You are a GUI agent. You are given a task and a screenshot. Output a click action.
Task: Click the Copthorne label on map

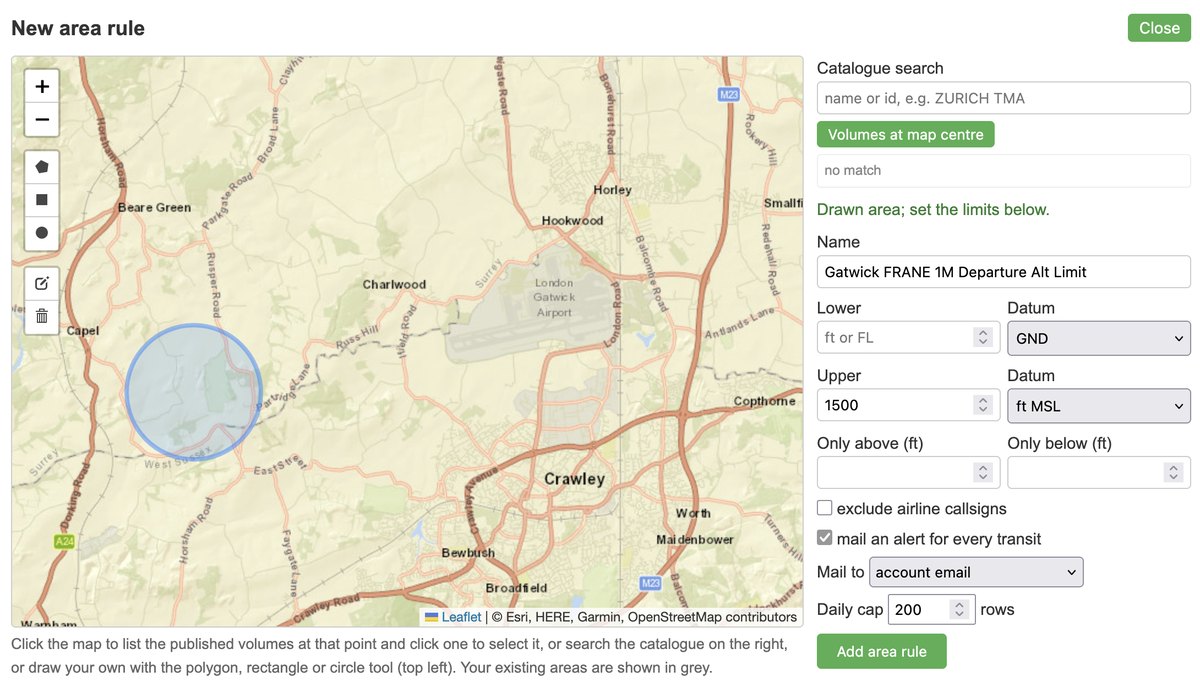(x=764, y=401)
